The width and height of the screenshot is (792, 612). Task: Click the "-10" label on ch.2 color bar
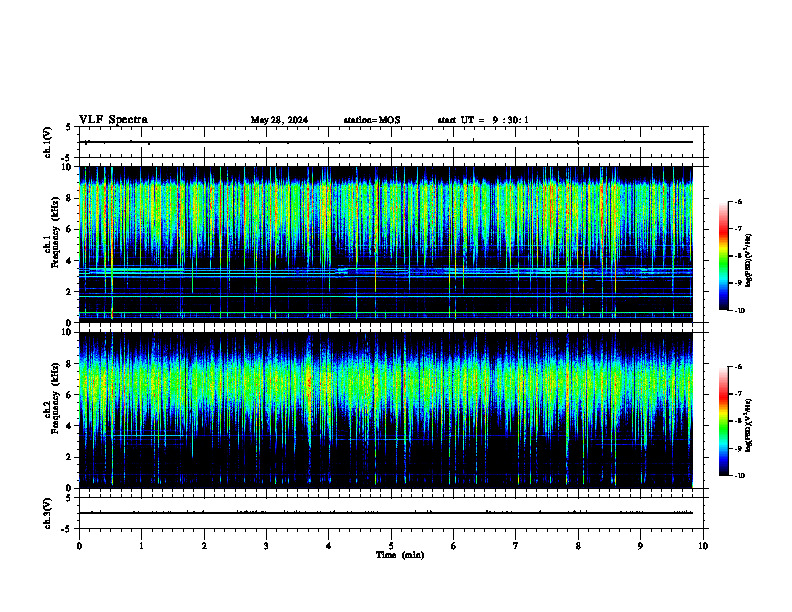[x=740, y=475]
